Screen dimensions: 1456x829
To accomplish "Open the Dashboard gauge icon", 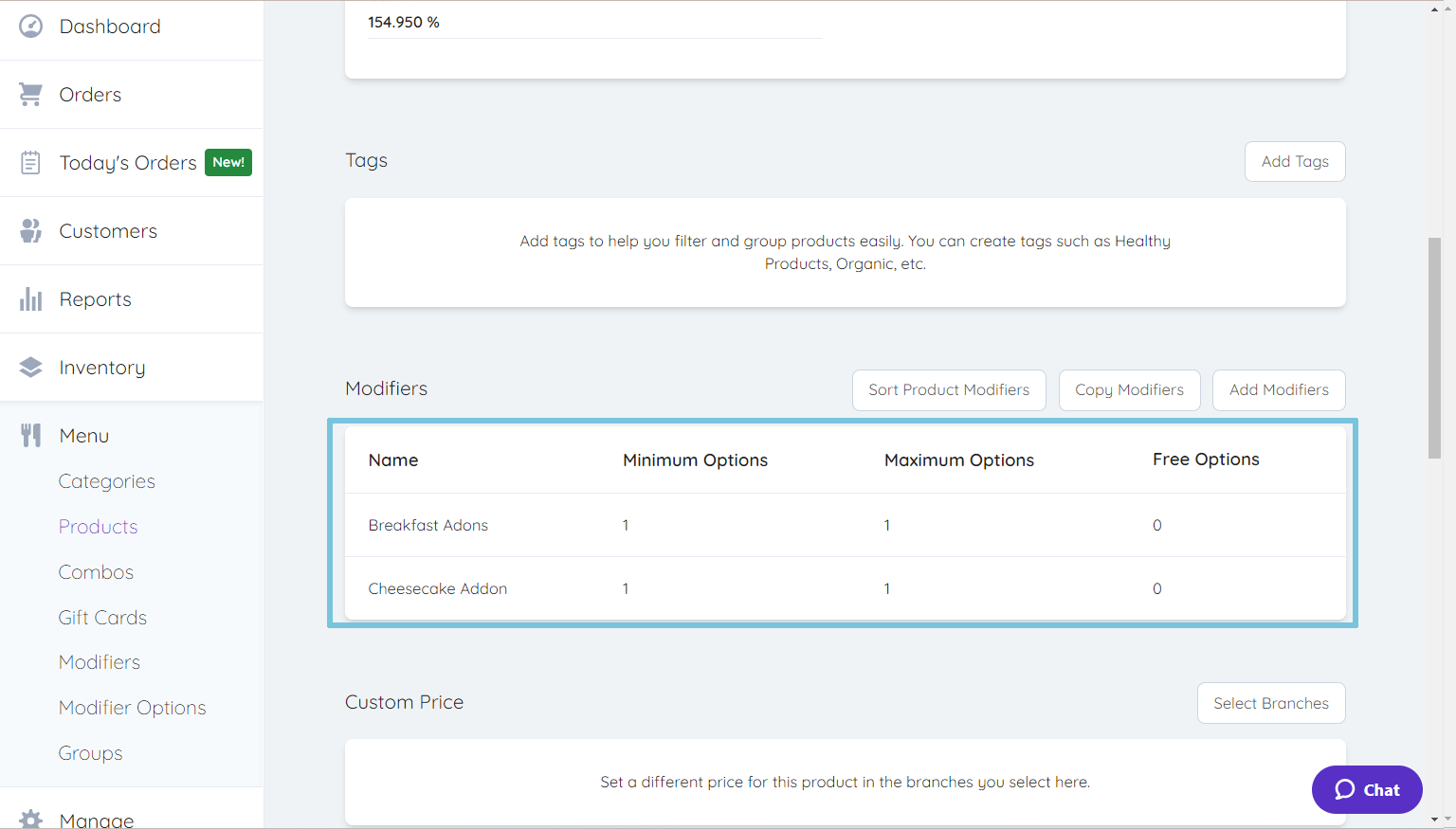I will [x=30, y=26].
